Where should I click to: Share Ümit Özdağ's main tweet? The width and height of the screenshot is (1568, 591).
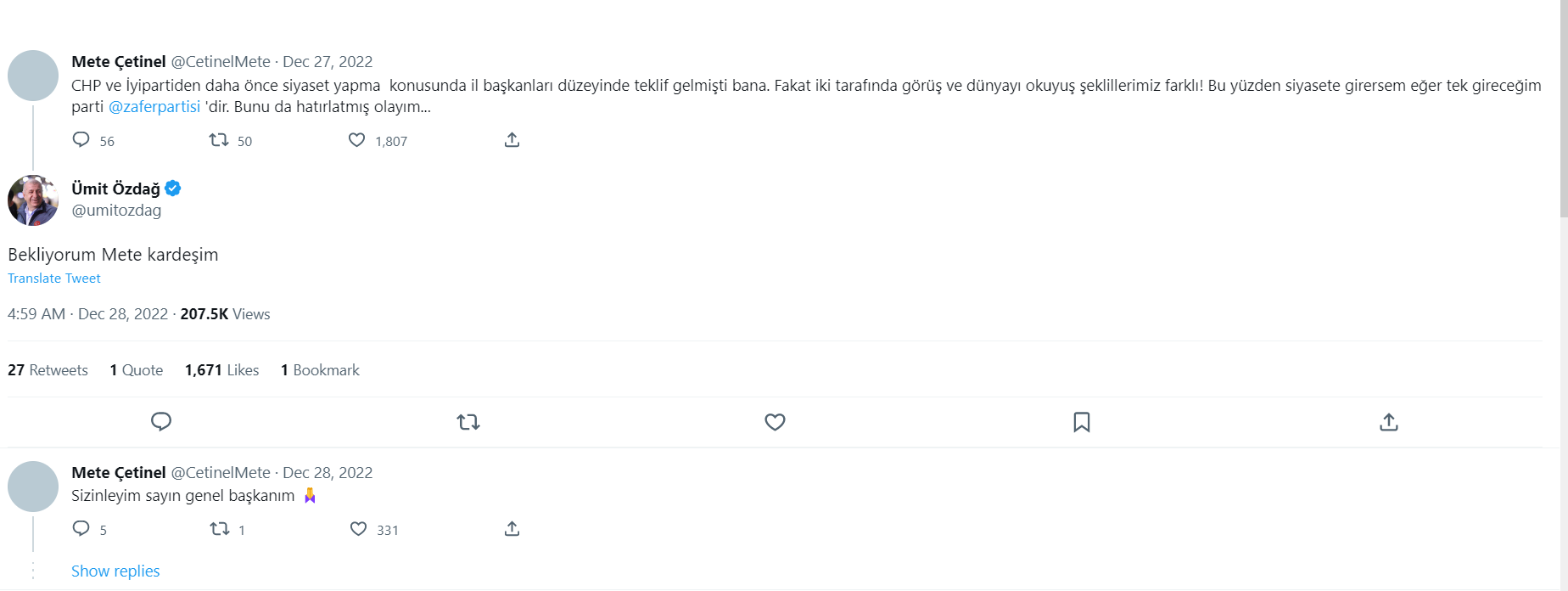1389,422
